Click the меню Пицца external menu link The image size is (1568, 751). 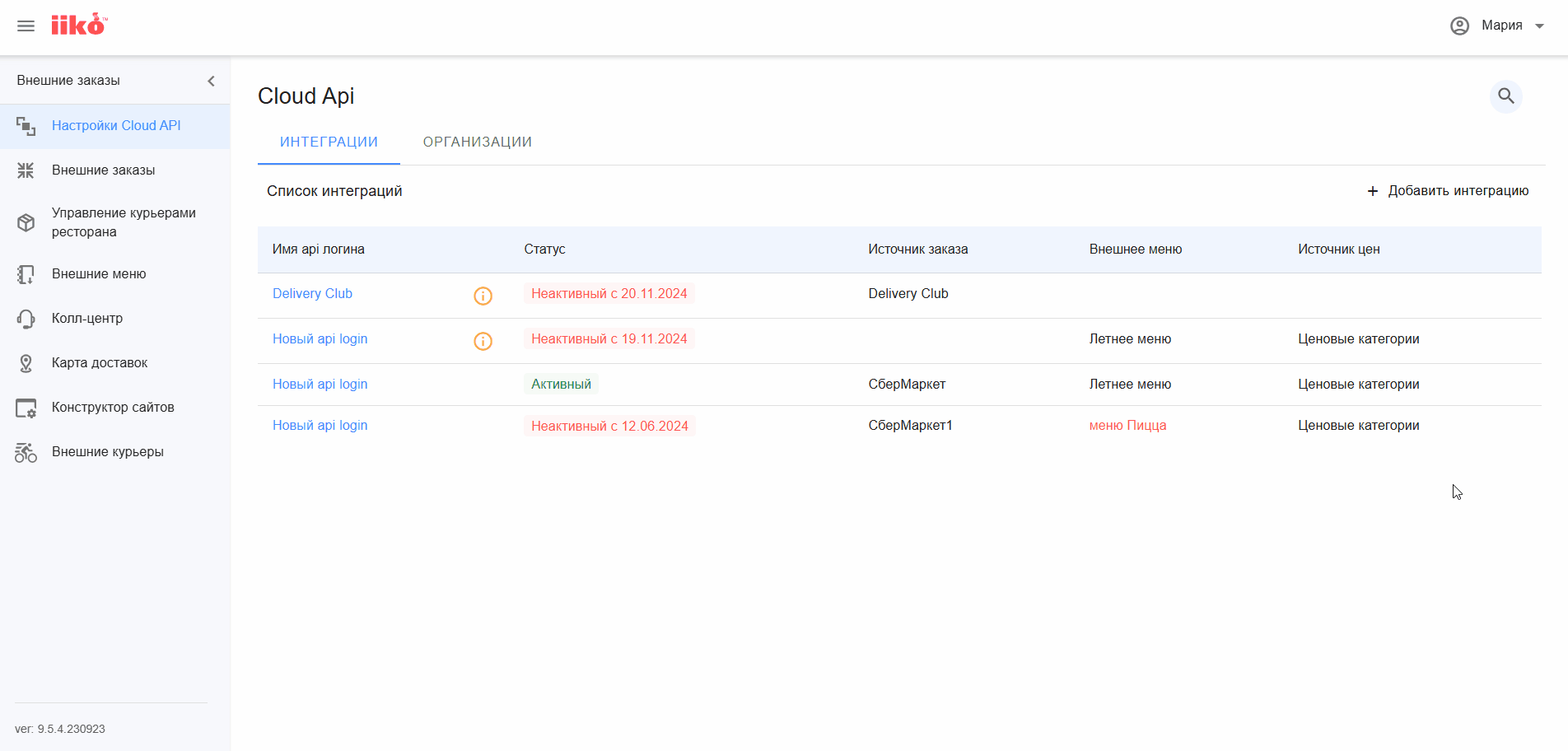(x=1127, y=426)
